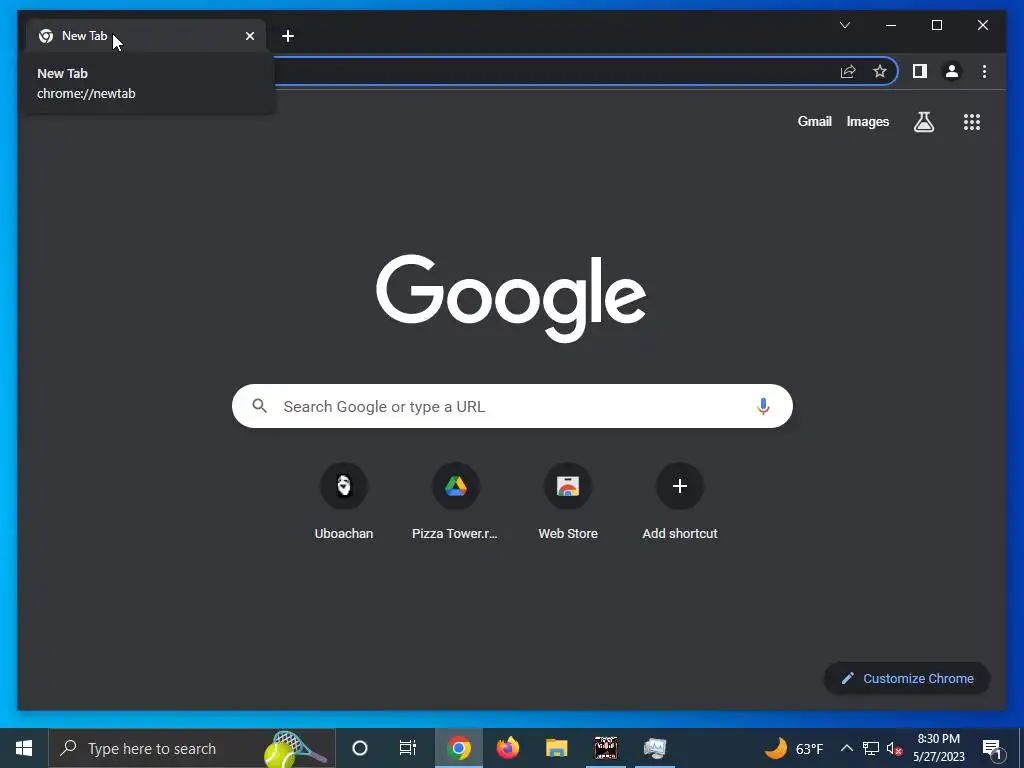
Task: Open the monitor app taskbar icon
Action: (x=654, y=748)
